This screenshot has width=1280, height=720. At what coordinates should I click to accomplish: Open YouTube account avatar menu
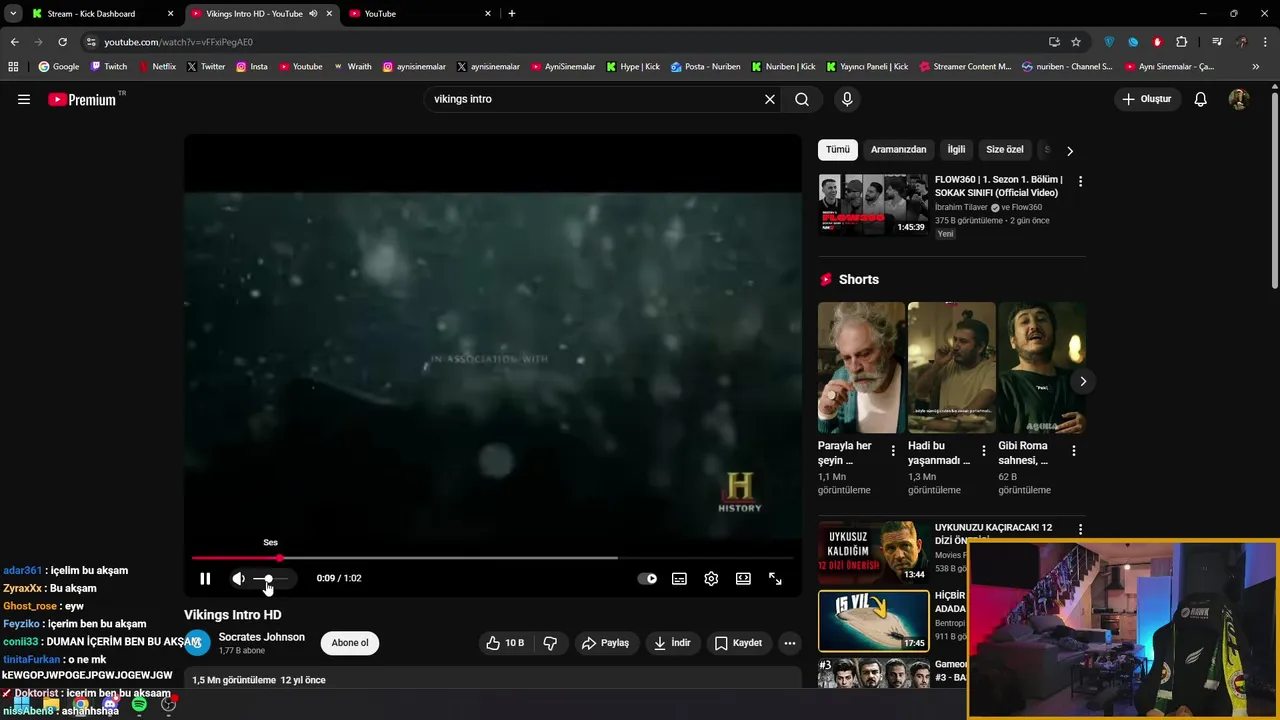coord(1238,99)
